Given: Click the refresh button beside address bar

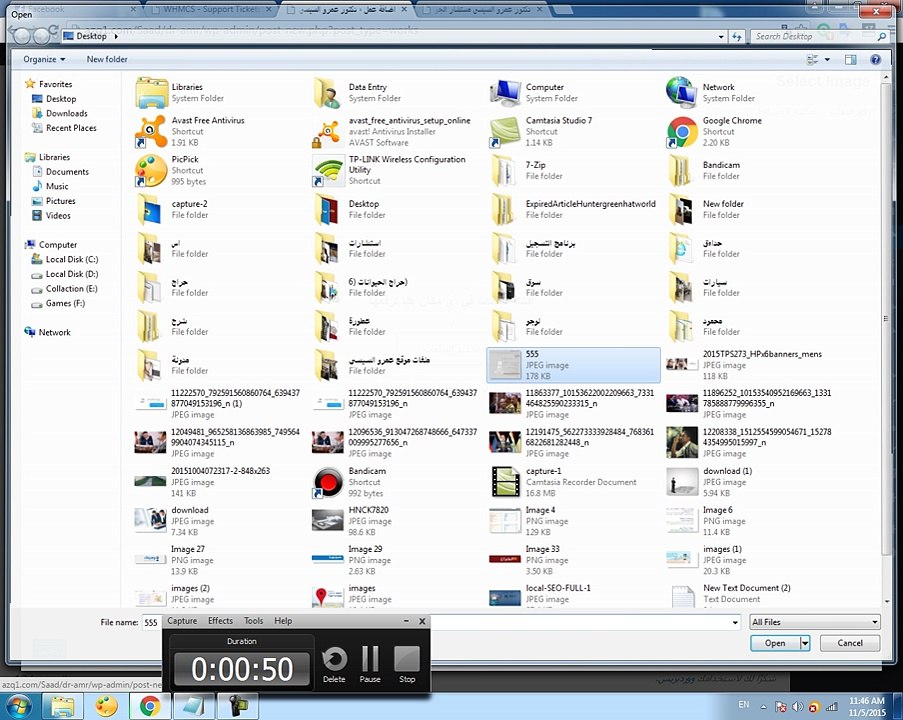Looking at the screenshot, I should [737, 36].
